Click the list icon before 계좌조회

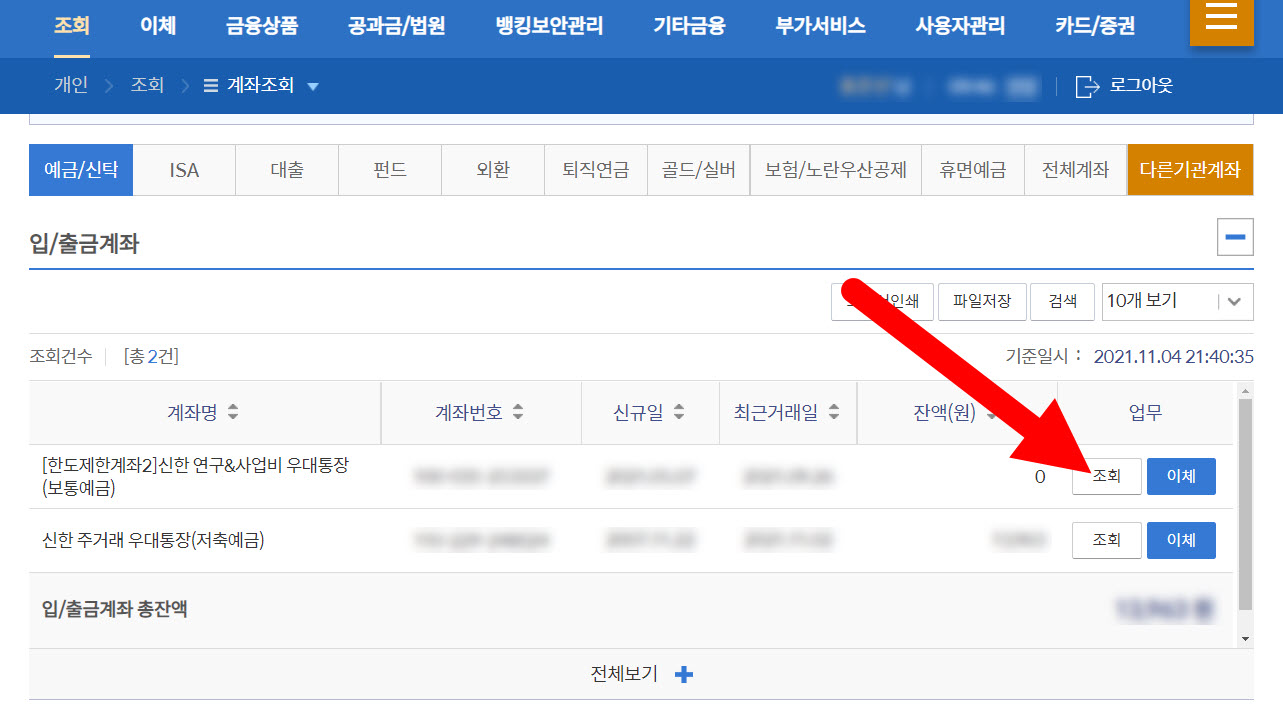pos(211,86)
